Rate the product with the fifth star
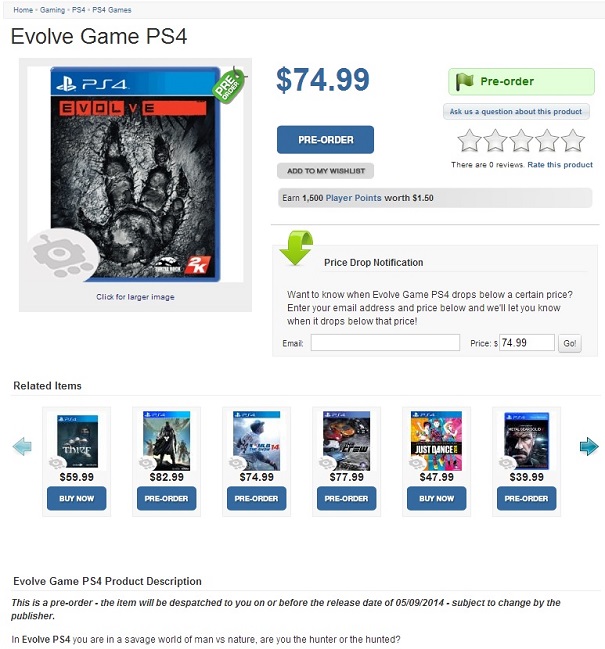The width and height of the screenshot is (605, 649). coord(573,140)
